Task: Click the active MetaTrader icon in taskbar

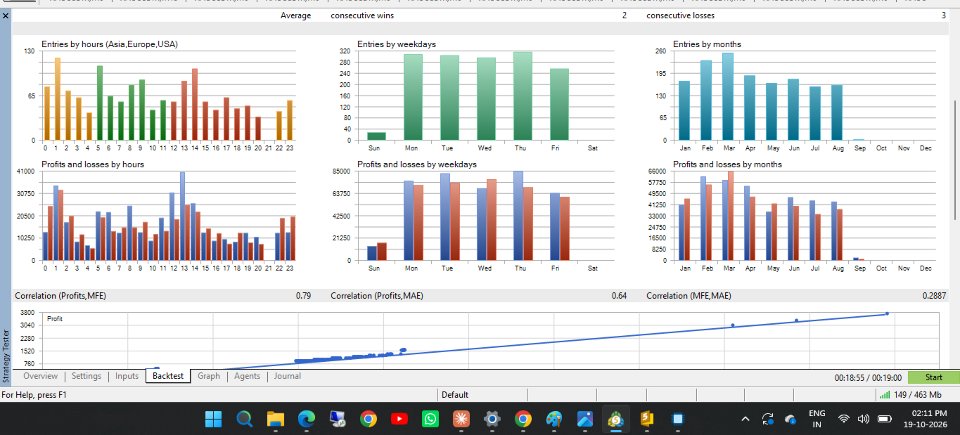Action: pos(615,419)
